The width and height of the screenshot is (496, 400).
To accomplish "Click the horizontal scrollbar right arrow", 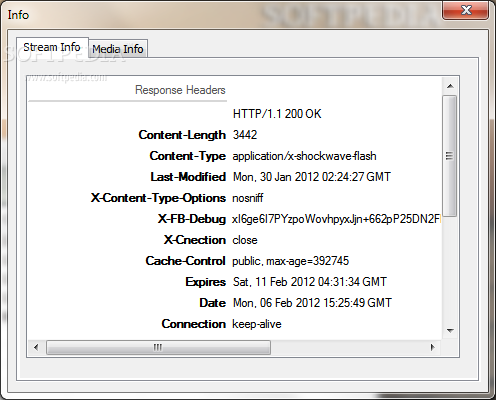I will [433, 347].
